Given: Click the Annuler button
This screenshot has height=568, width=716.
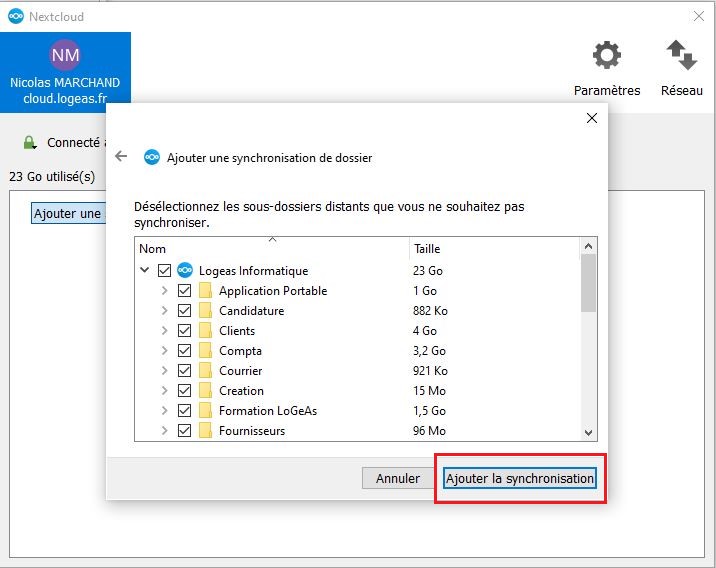Looking at the screenshot, I should tap(397, 479).
